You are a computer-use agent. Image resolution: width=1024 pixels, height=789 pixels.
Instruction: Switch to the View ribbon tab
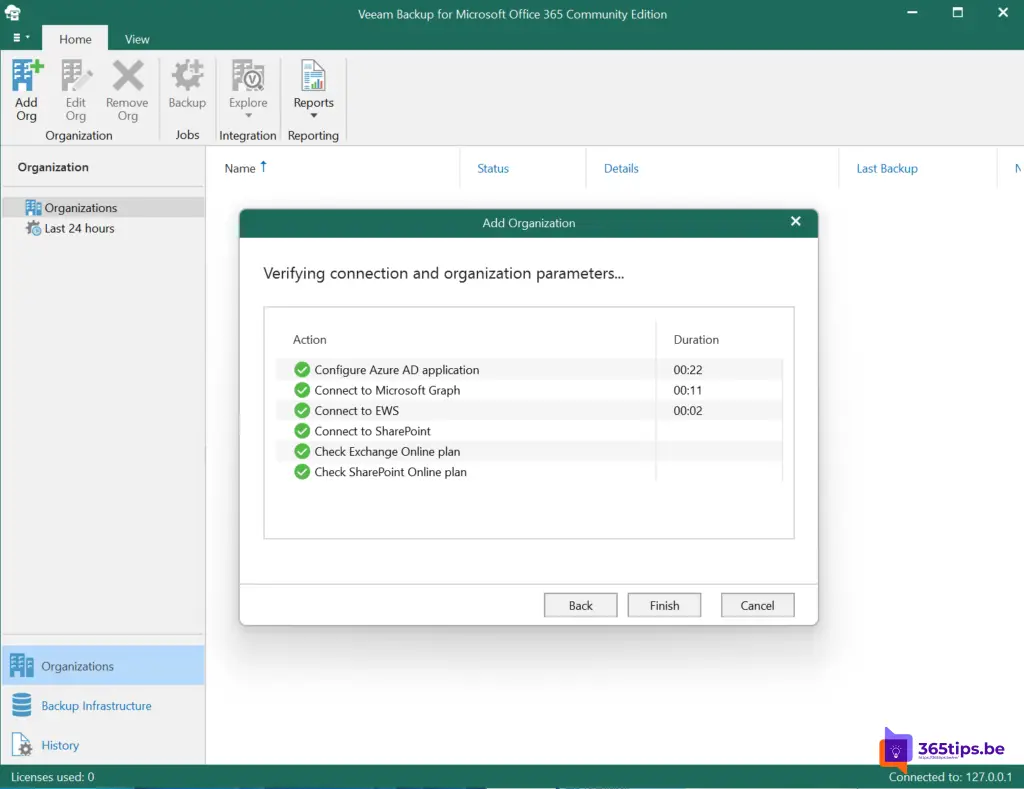tap(137, 39)
